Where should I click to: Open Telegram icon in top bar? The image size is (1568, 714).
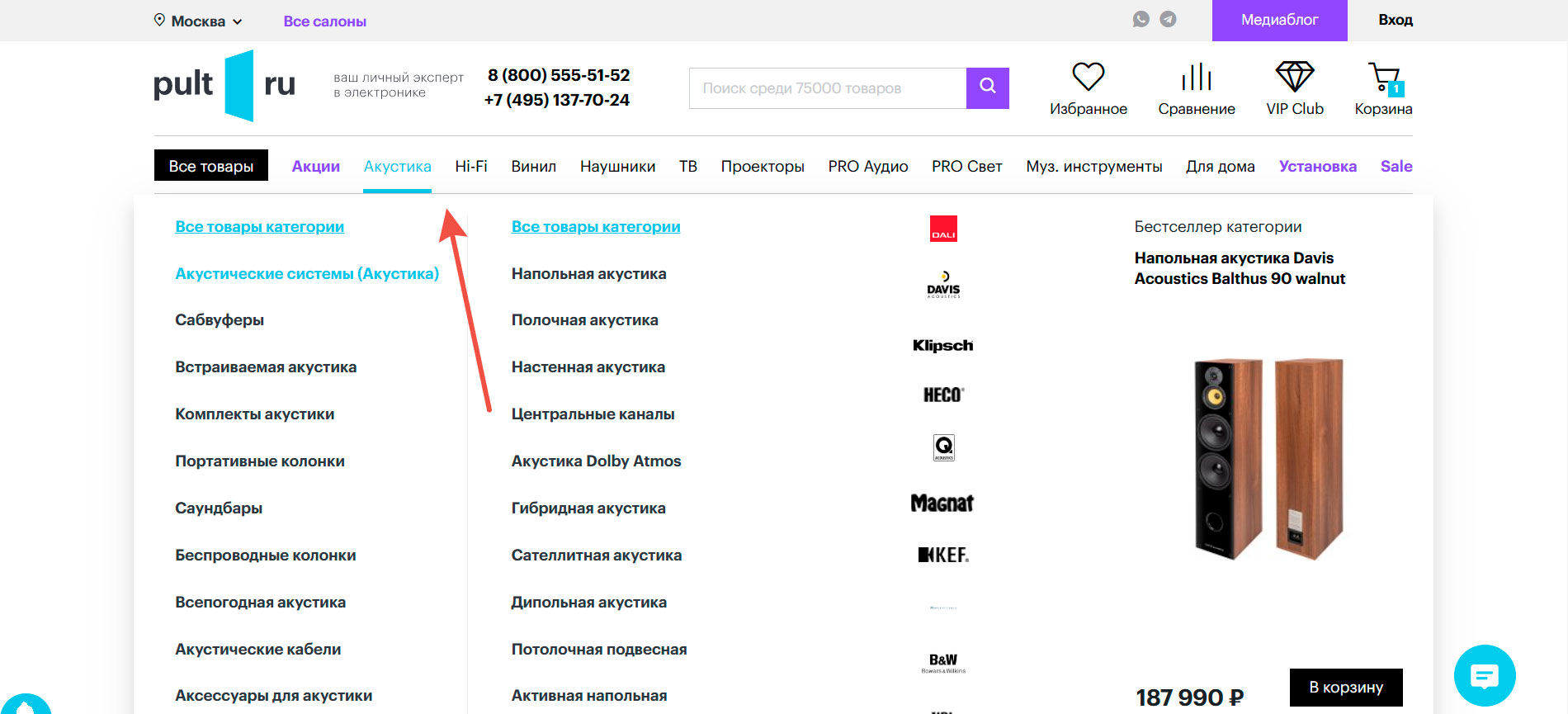click(1168, 19)
